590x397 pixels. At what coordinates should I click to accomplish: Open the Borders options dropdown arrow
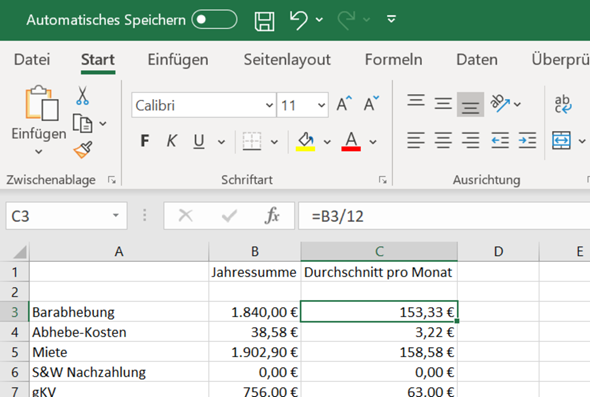click(x=274, y=142)
